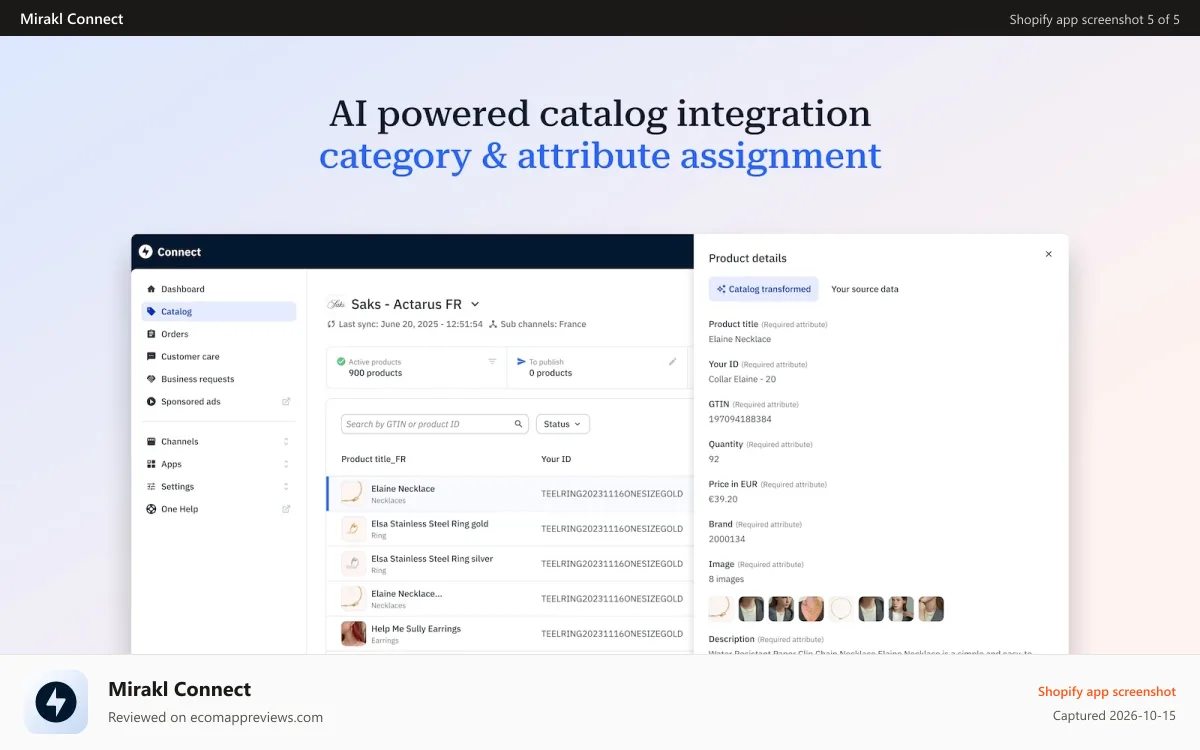Image resolution: width=1200 pixels, height=750 pixels.
Task: Click the GTIN value 197094188384
Action: pyautogui.click(x=740, y=419)
